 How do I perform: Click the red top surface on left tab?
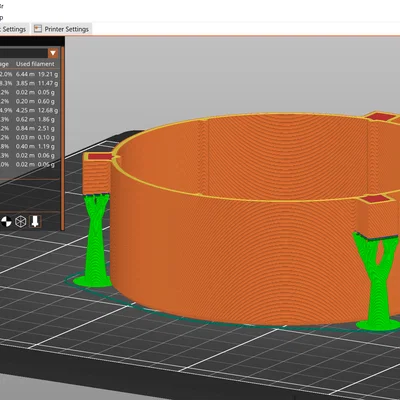100,156
